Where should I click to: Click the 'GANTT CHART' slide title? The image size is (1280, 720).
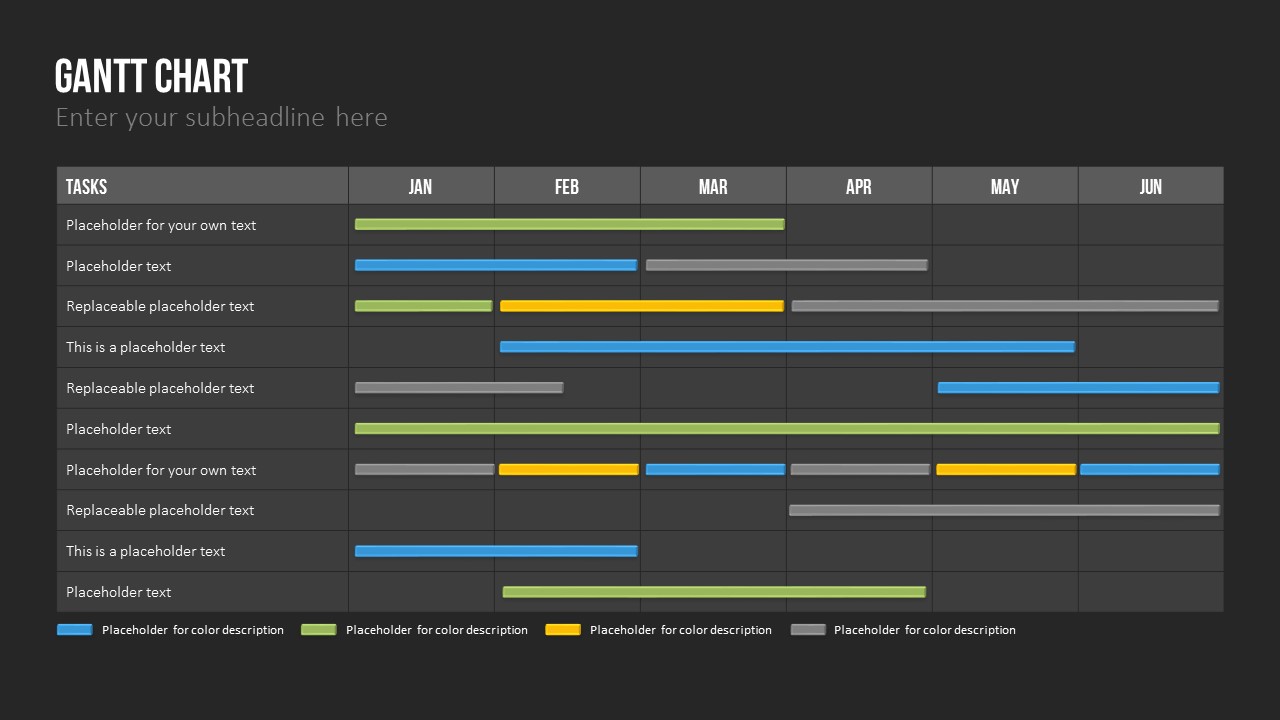151,77
